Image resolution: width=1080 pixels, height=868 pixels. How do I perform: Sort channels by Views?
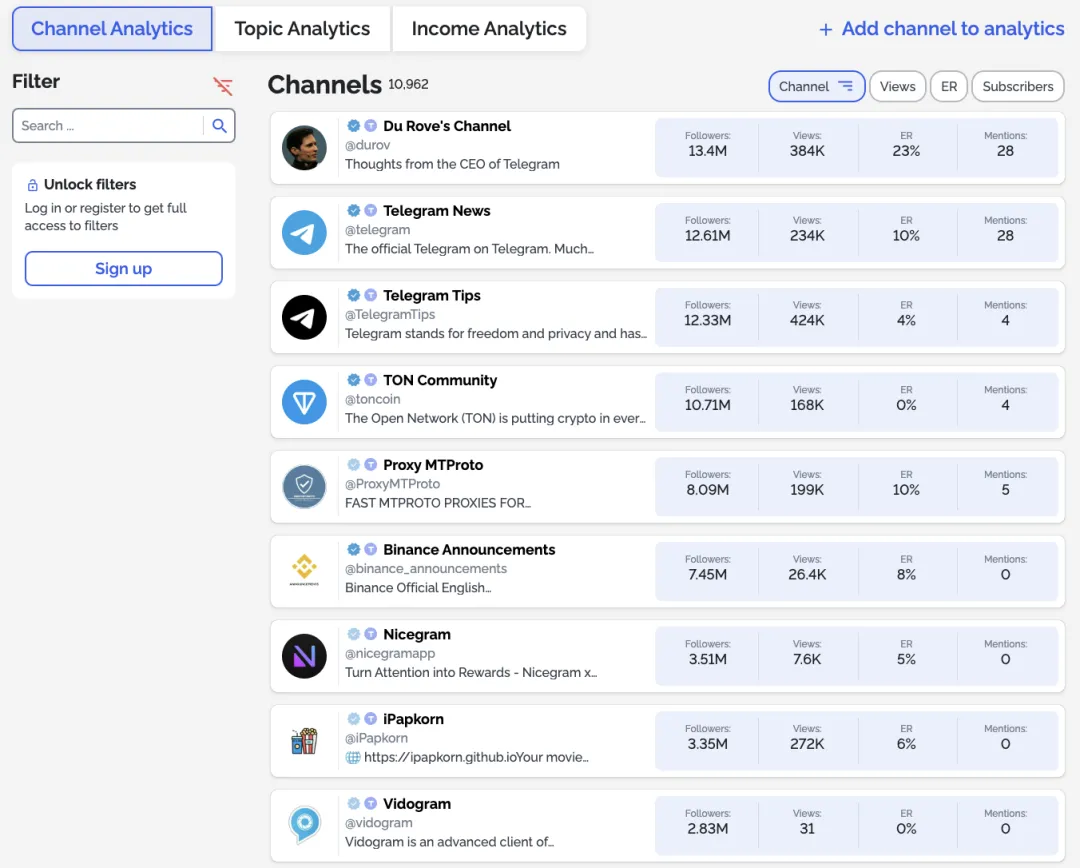[x=897, y=86]
